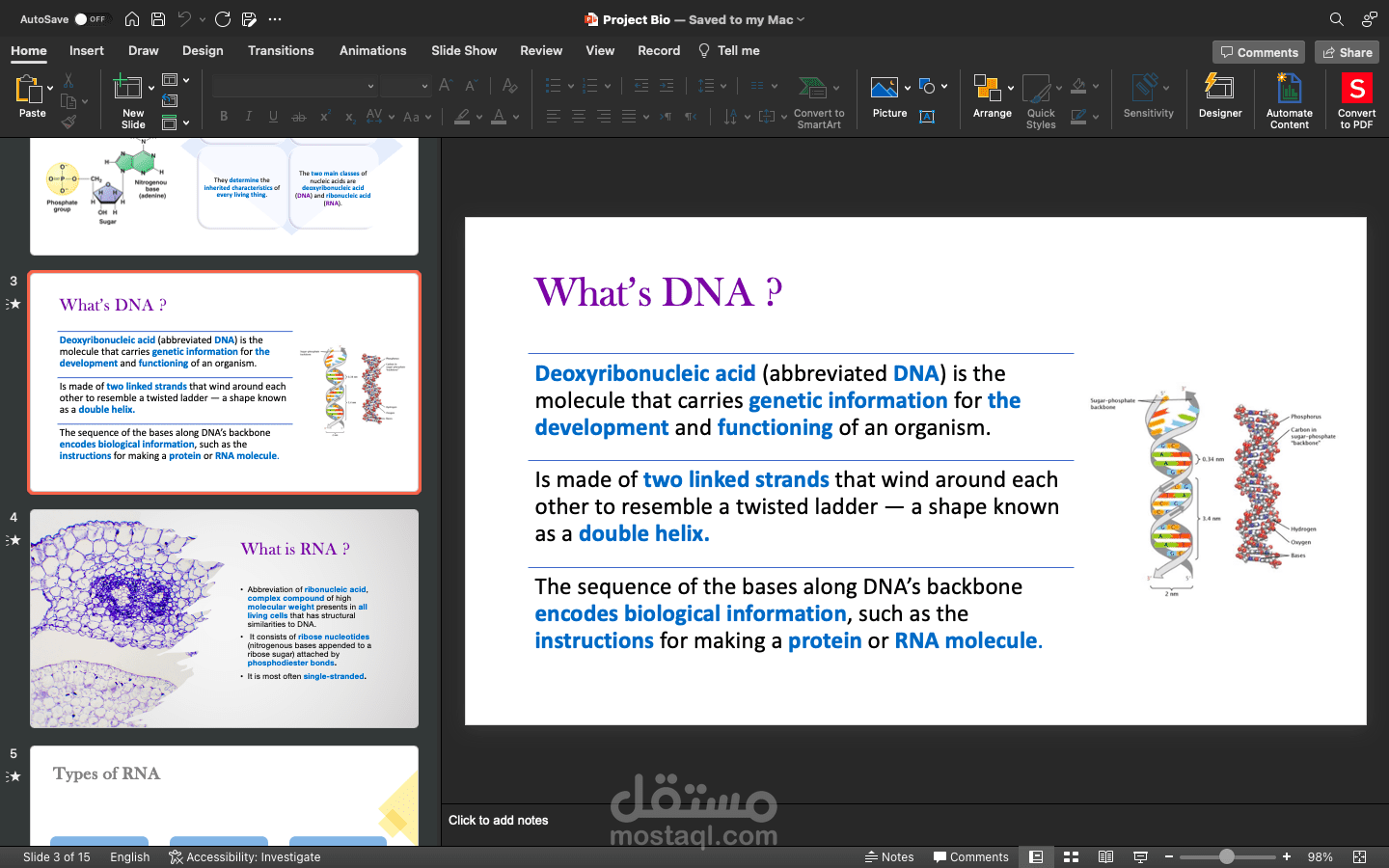
Task: Start the slide show from status bar
Action: click(1141, 856)
